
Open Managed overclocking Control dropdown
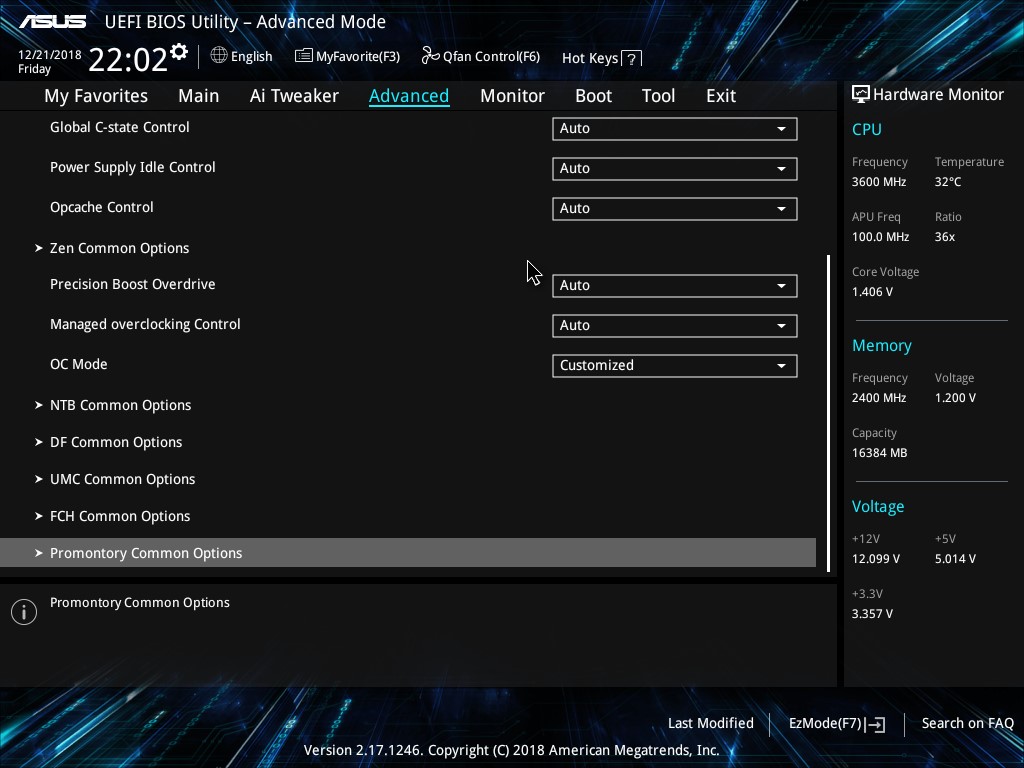[x=675, y=325]
